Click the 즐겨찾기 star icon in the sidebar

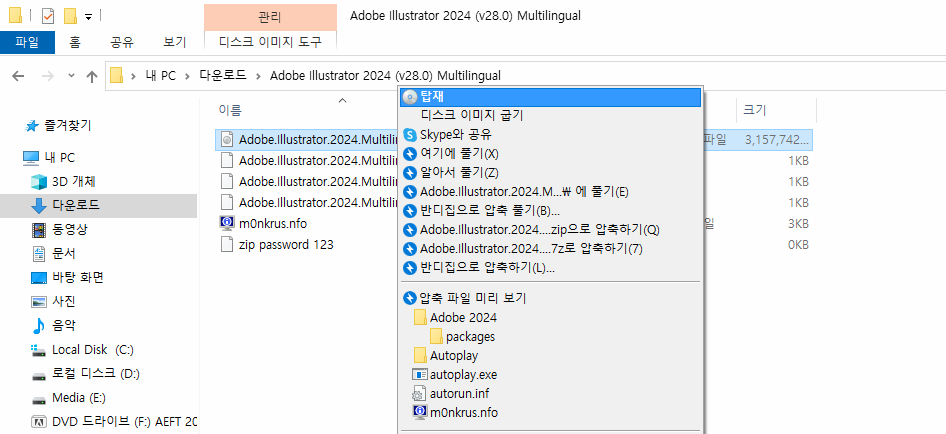tap(32, 126)
